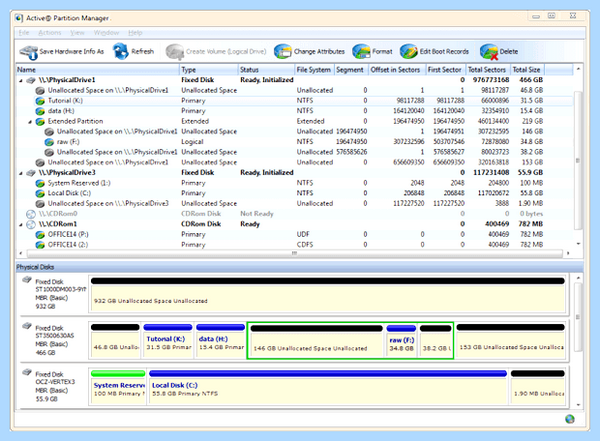Select the 153 GB Unallocated Space block
The height and width of the screenshot is (441, 600).
(511, 341)
